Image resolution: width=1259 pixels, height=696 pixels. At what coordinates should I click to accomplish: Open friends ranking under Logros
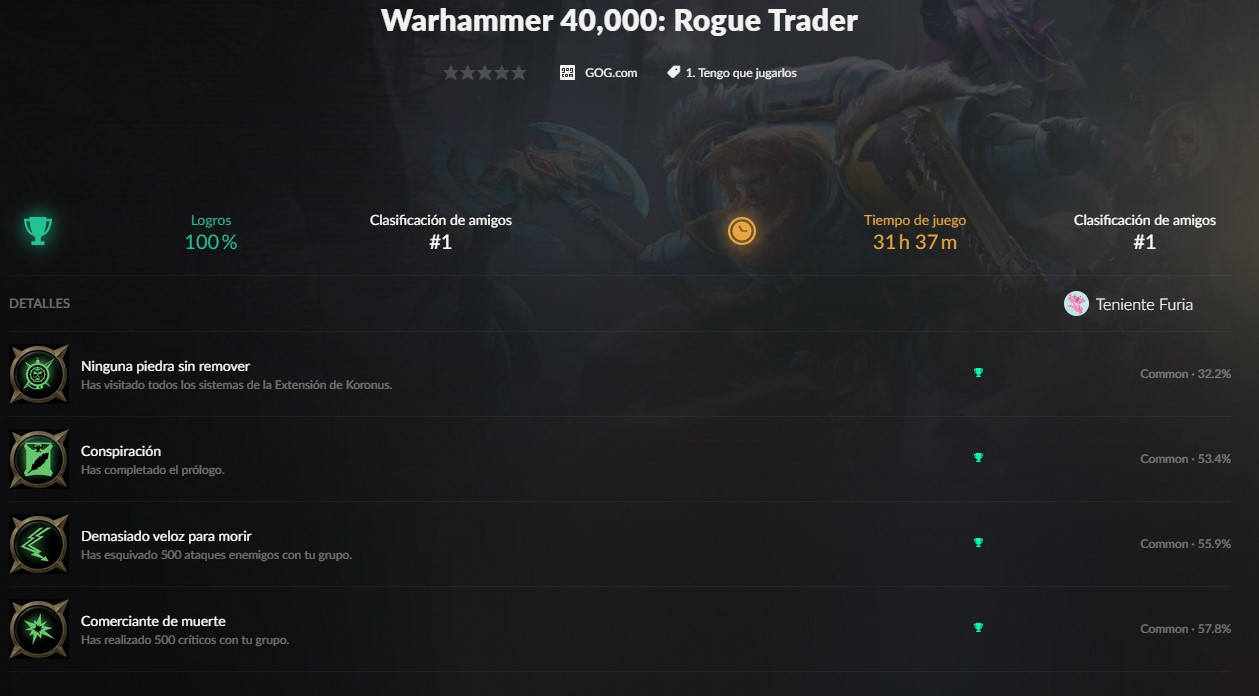pyautogui.click(x=441, y=231)
